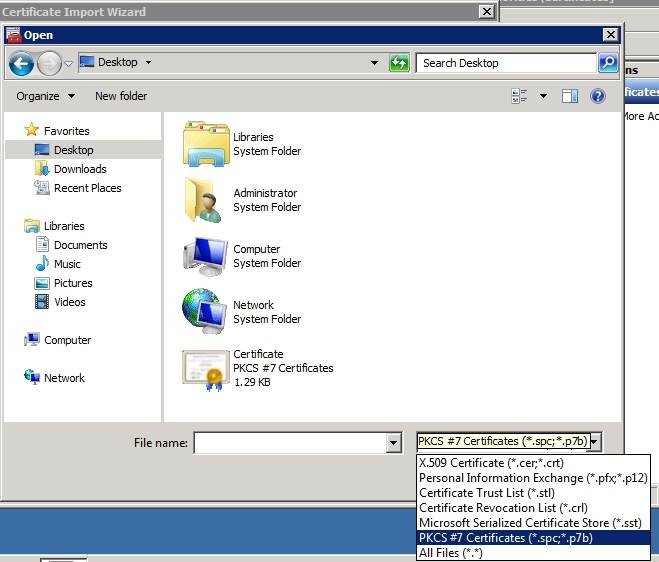The width and height of the screenshot is (659, 562).
Task: Click the Back navigation arrow
Action: [21, 63]
